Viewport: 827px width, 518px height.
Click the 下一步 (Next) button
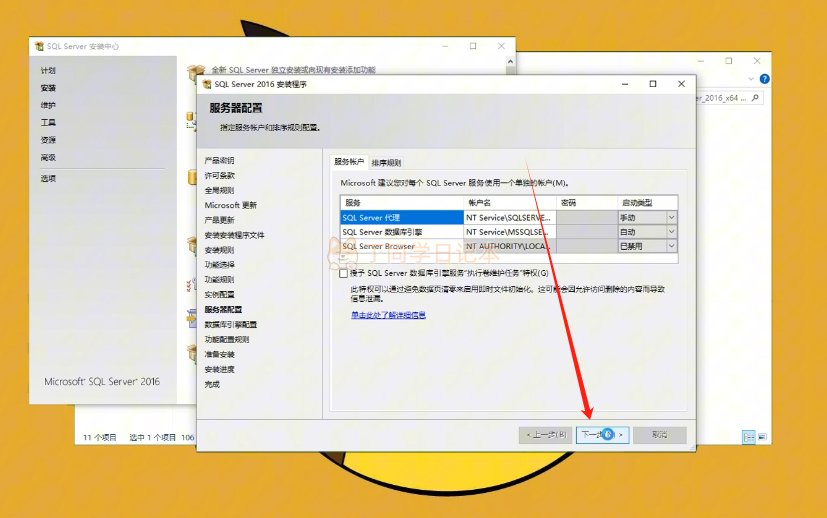tap(602, 435)
